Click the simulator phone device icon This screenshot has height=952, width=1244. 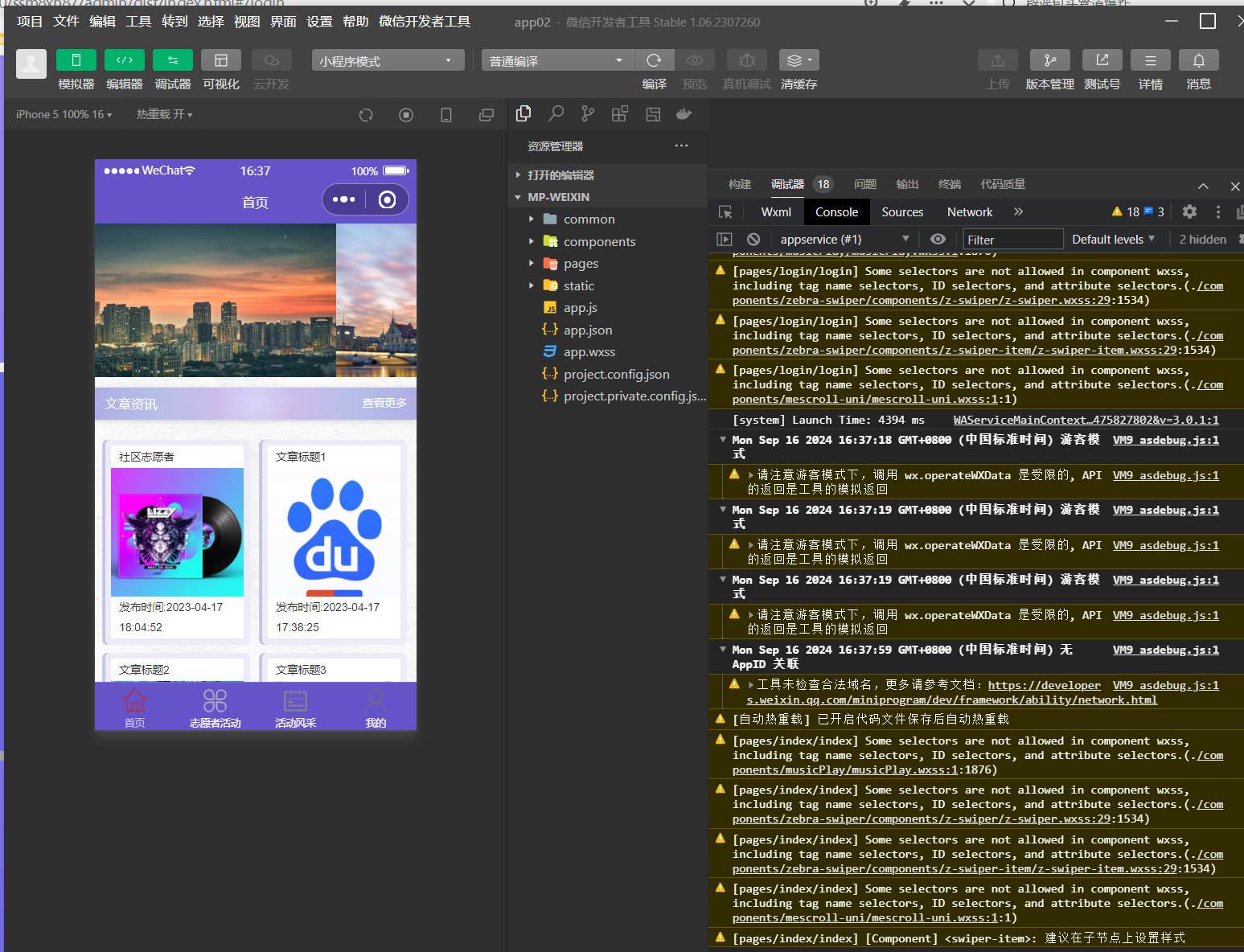point(446,115)
